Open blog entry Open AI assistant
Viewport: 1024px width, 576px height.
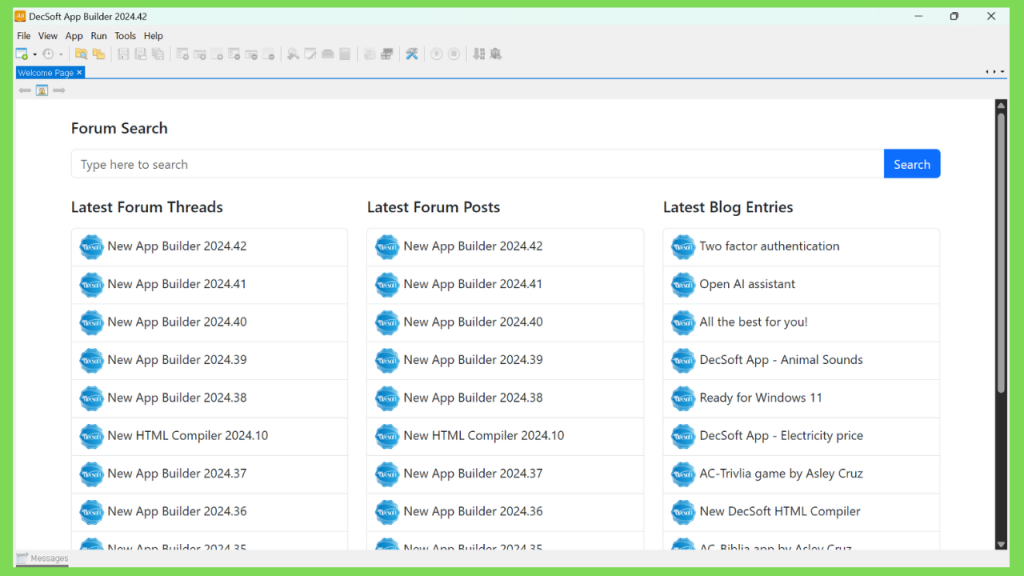747,284
